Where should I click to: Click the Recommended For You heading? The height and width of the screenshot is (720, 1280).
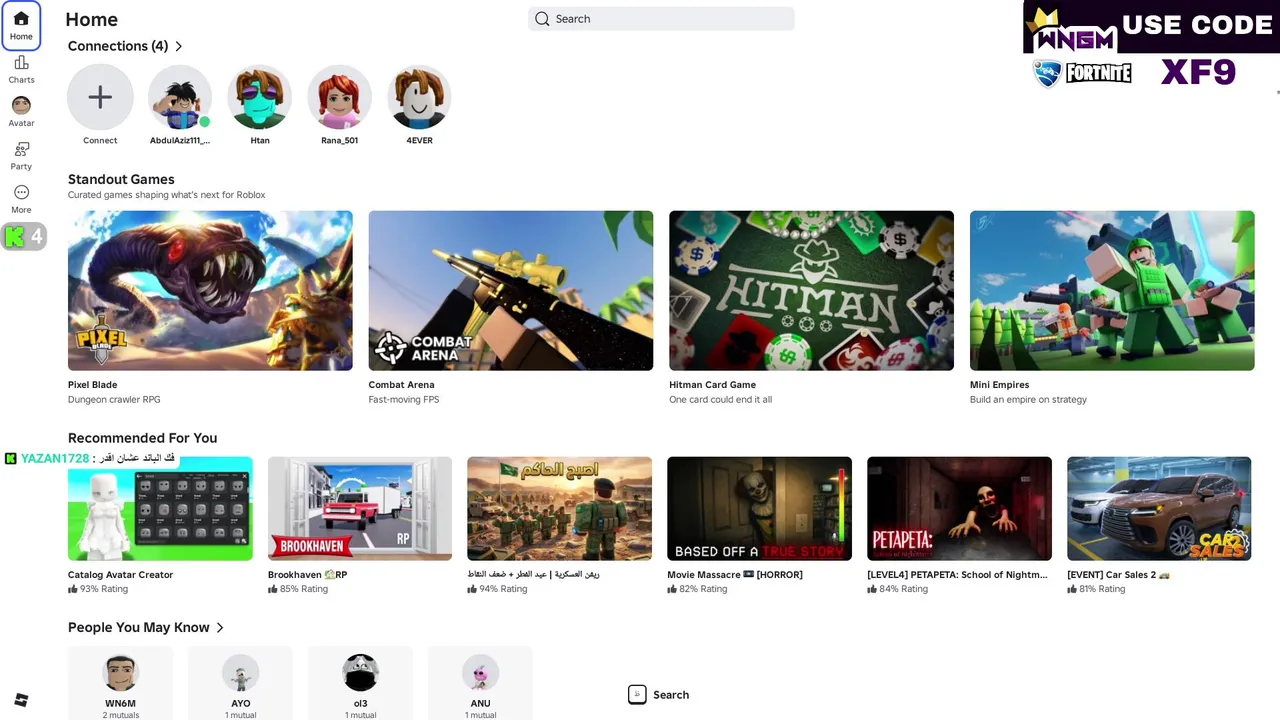(x=143, y=438)
